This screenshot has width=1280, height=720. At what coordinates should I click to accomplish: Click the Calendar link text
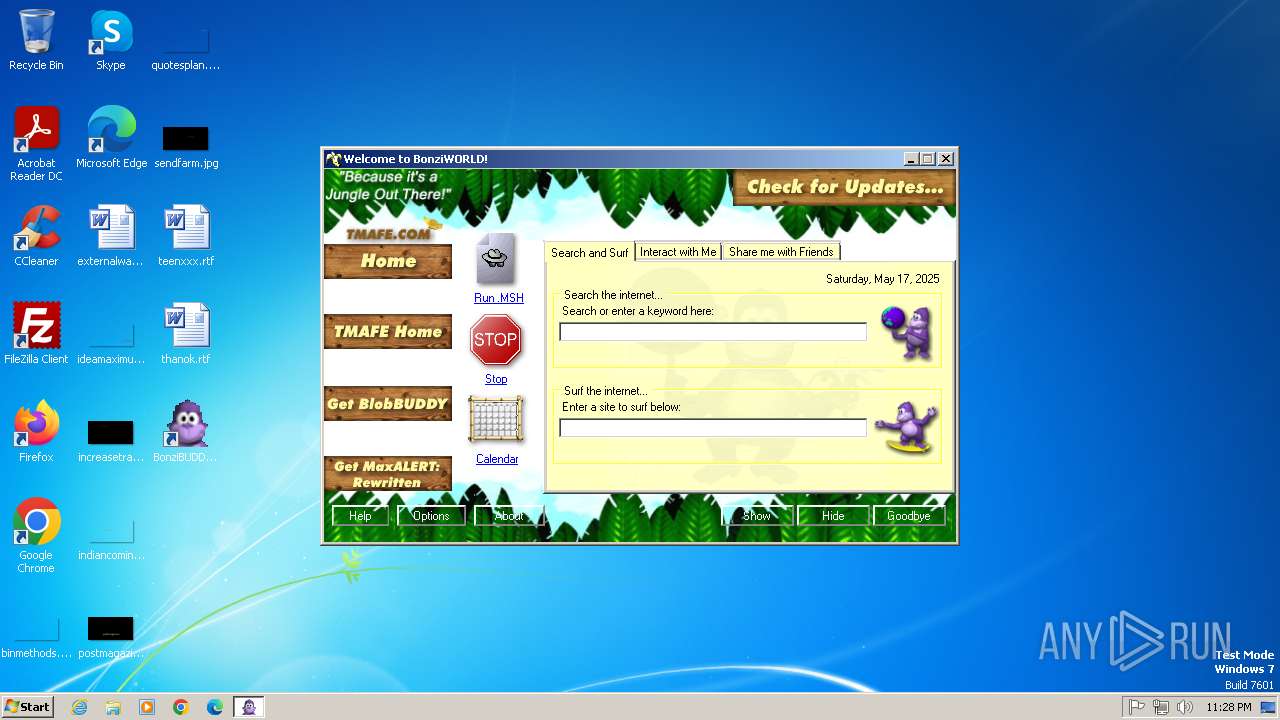[x=497, y=459]
